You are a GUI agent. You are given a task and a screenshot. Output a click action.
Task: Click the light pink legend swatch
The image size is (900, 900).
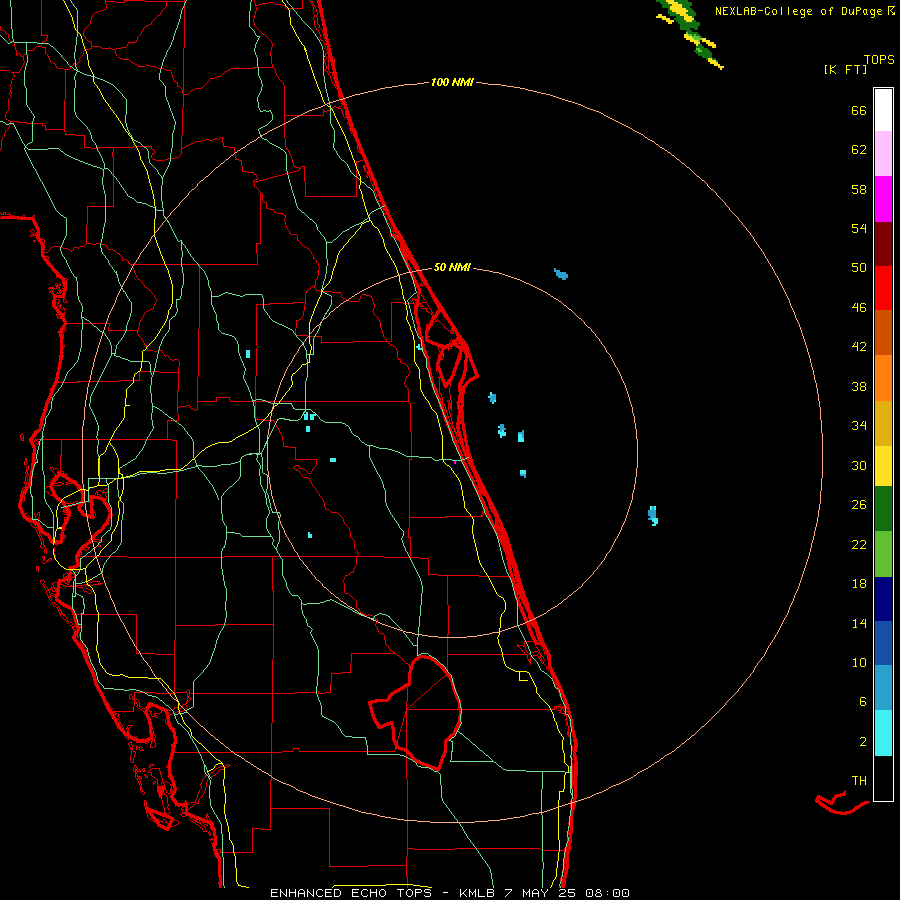point(883,153)
